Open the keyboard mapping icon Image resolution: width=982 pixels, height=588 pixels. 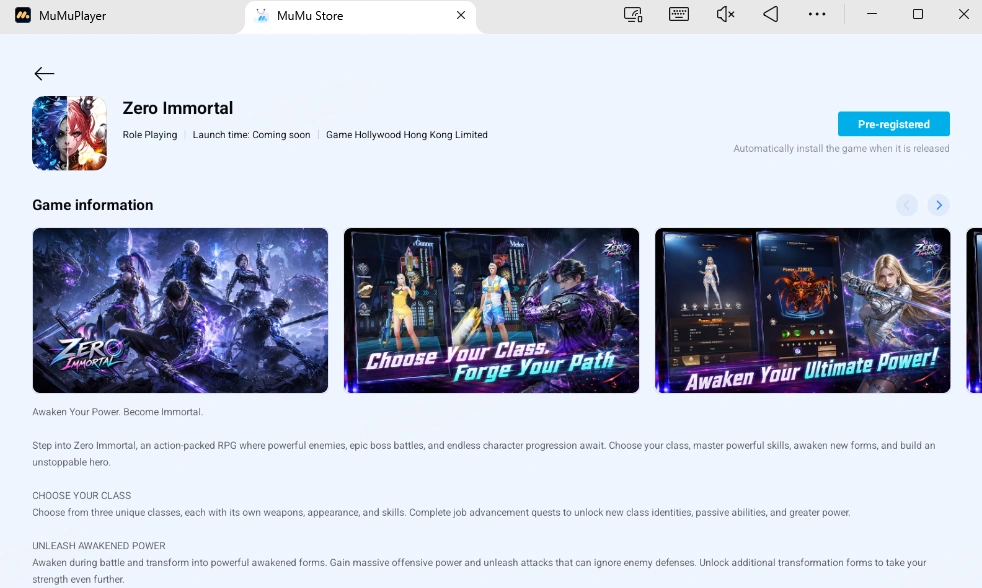[679, 14]
